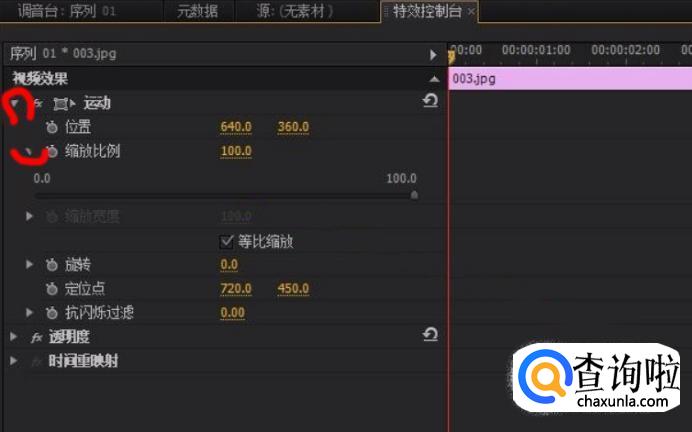Reset the 透明度 effect with its reset icon

pos(430,336)
